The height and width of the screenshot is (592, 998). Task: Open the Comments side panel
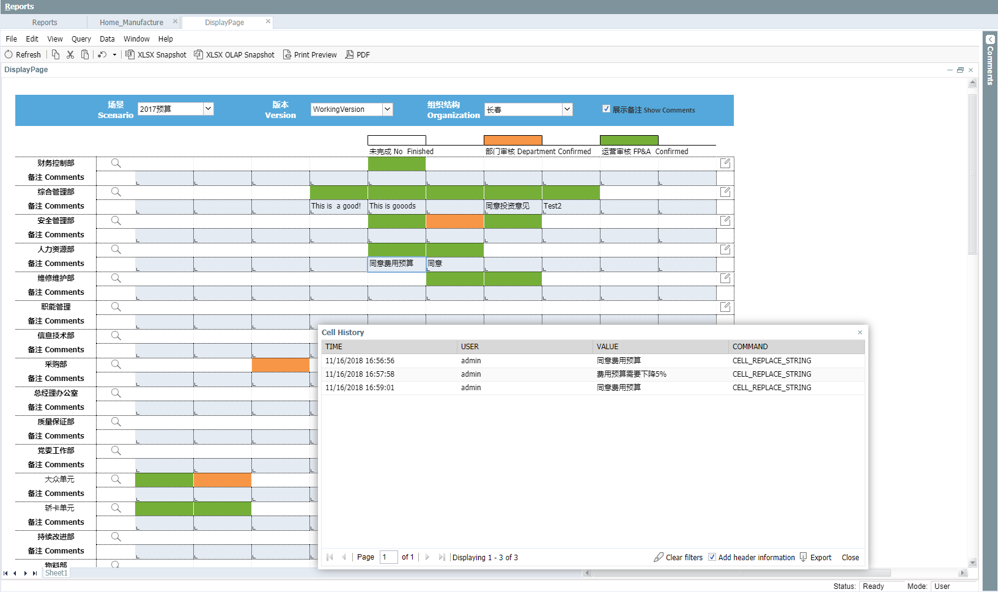(990, 60)
